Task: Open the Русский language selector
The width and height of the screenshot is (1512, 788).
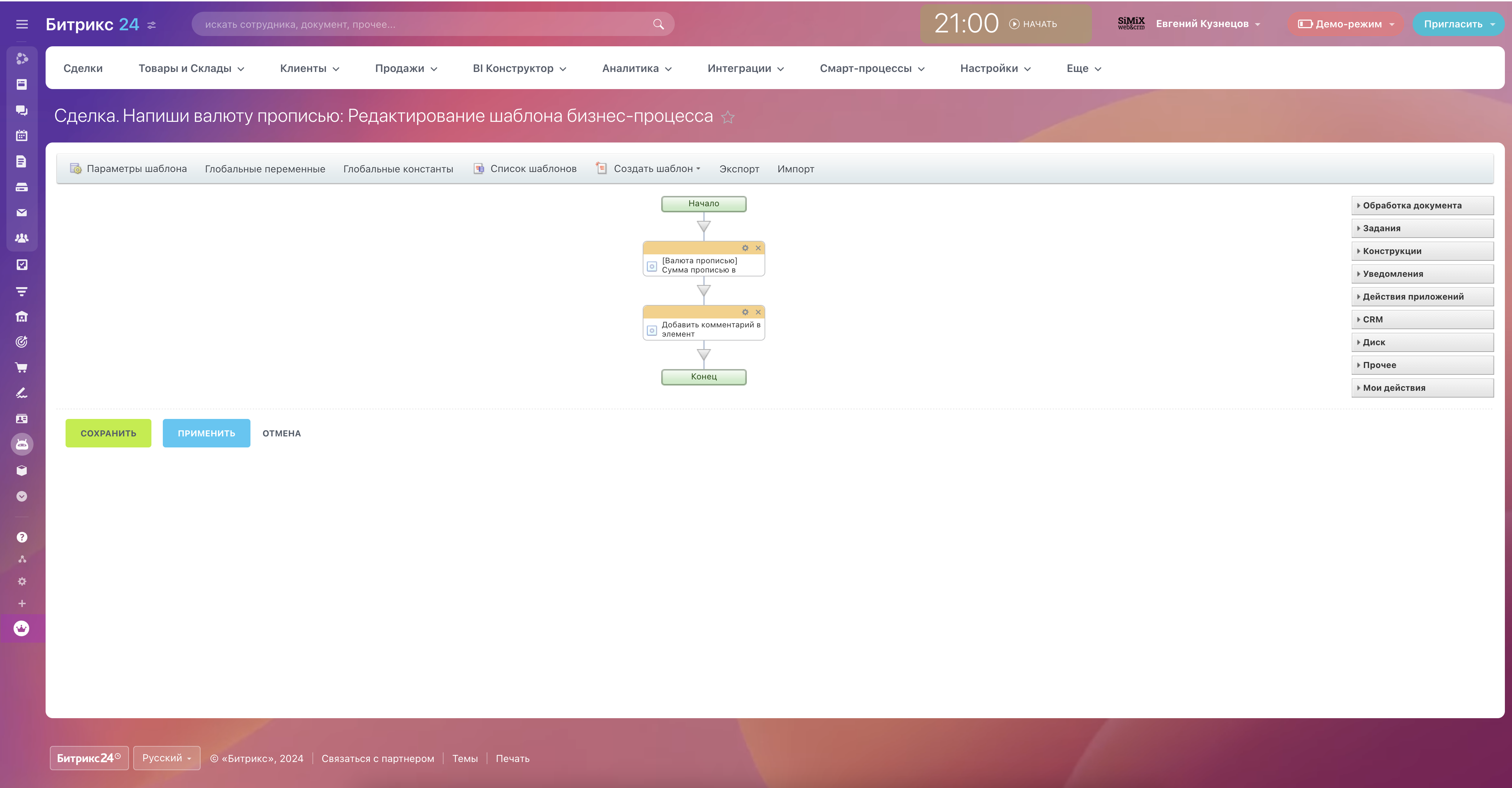Action: [x=166, y=758]
